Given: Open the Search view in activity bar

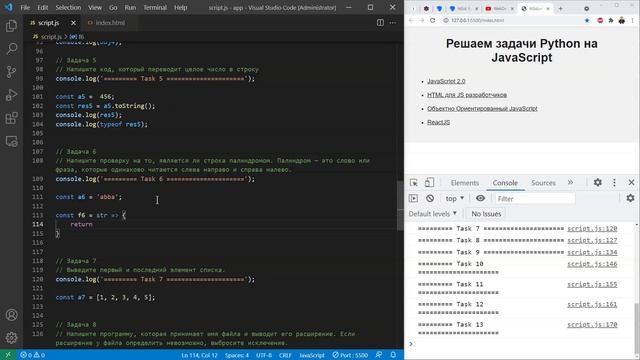Looking at the screenshot, I should pos(11,49).
